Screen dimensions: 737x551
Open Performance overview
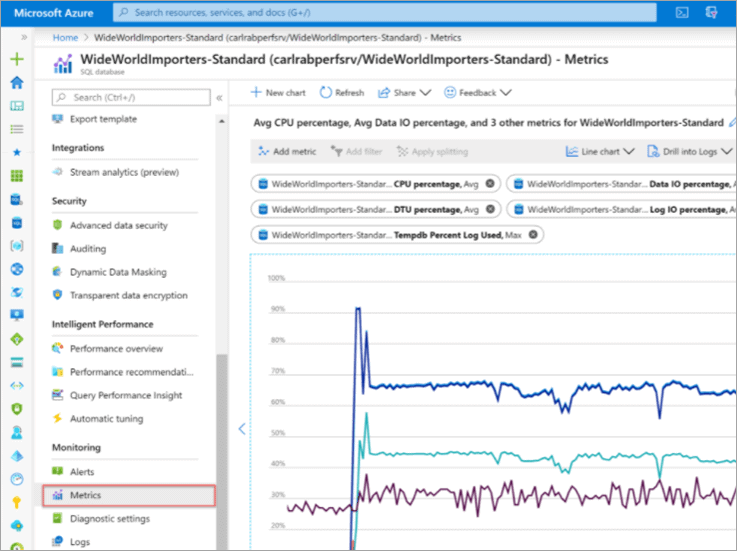116,348
